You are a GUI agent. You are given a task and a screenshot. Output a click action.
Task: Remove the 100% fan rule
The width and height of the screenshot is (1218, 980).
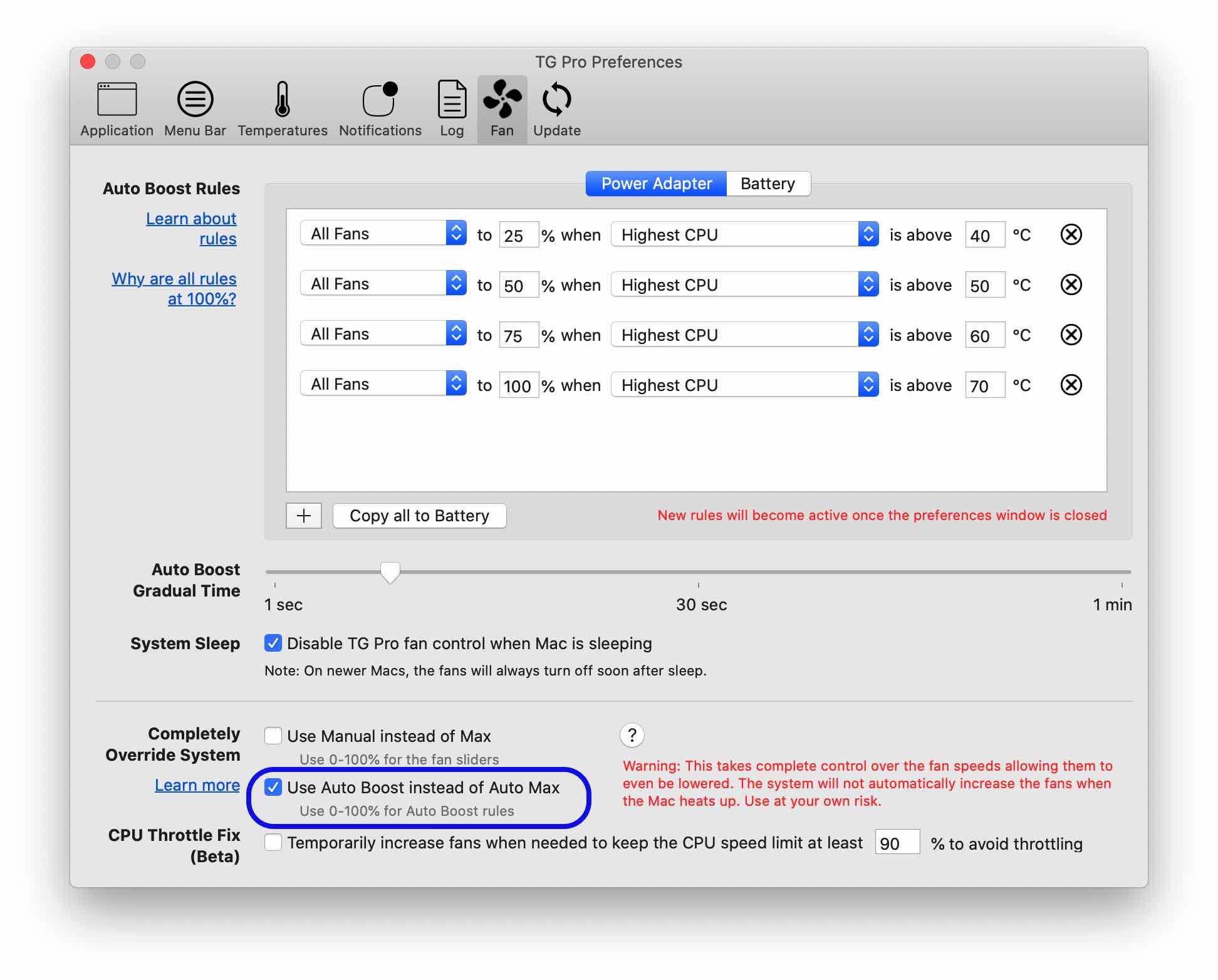pos(1071,385)
